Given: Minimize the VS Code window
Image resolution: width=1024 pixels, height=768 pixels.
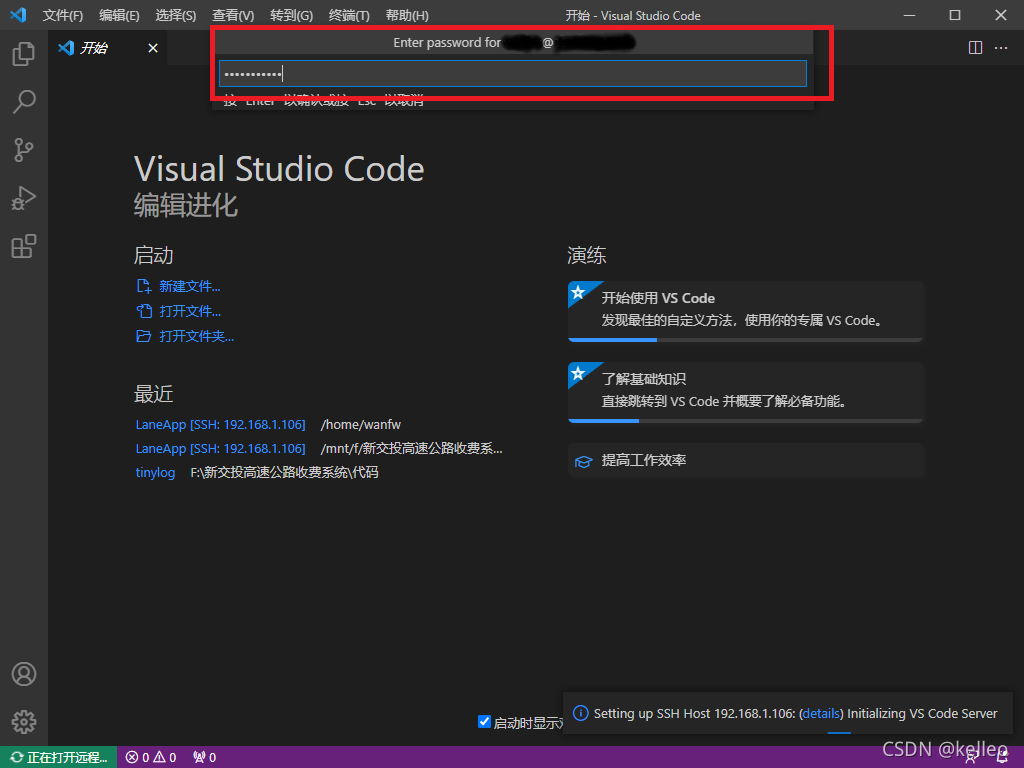Looking at the screenshot, I should click(x=909, y=15).
